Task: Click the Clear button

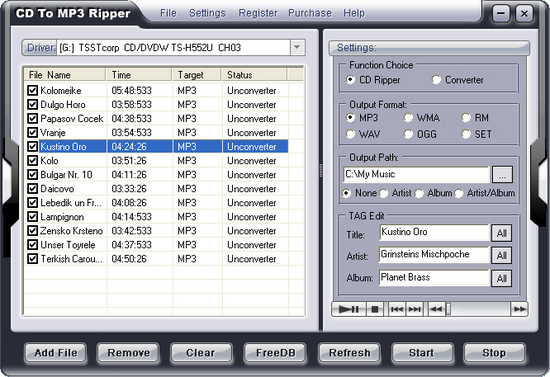Action: coord(201,353)
